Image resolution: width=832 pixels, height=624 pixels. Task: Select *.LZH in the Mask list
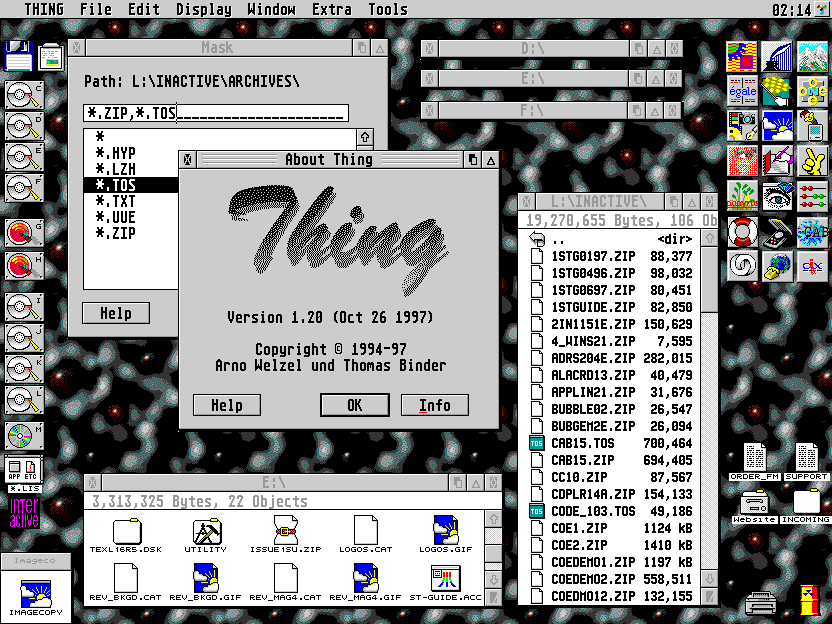point(115,169)
